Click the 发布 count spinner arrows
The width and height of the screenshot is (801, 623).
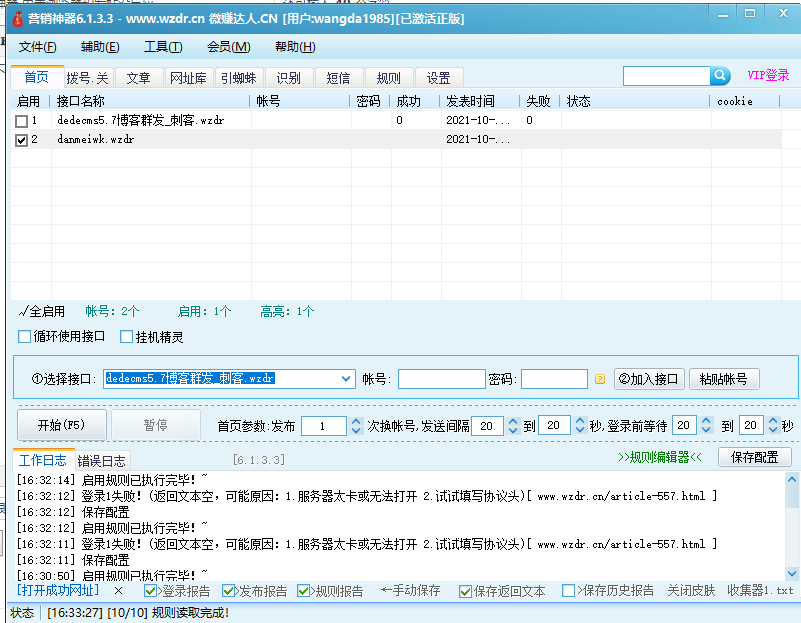click(x=356, y=425)
